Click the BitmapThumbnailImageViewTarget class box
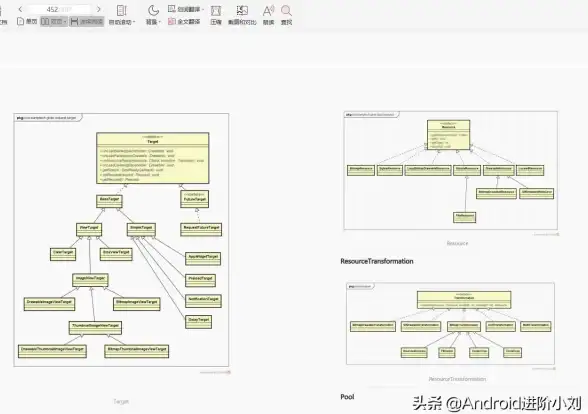Image resolution: width=588 pixels, height=414 pixels. point(136,351)
